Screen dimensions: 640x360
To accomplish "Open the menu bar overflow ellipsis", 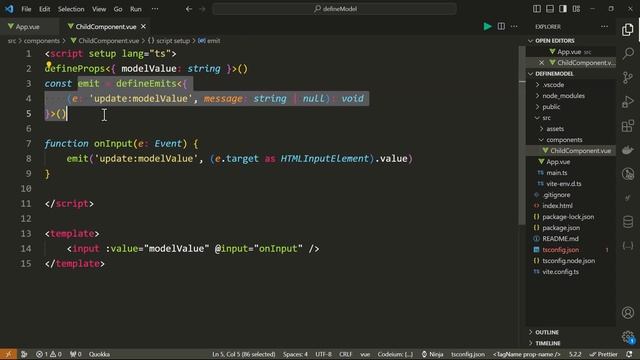I will 155,9.
